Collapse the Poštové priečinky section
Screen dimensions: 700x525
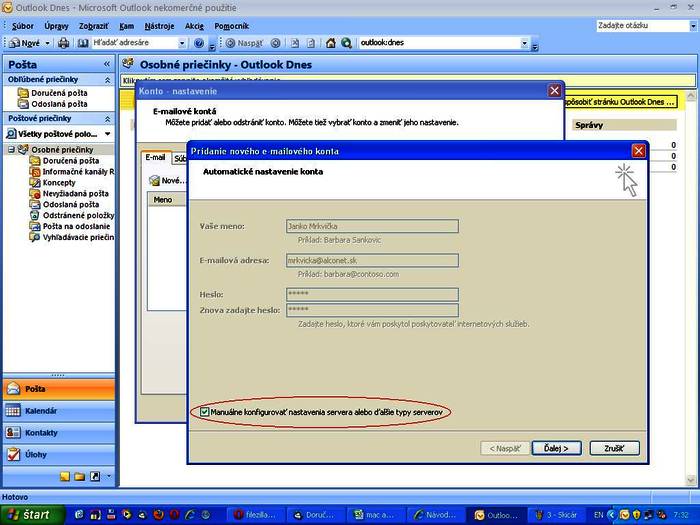point(108,119)
